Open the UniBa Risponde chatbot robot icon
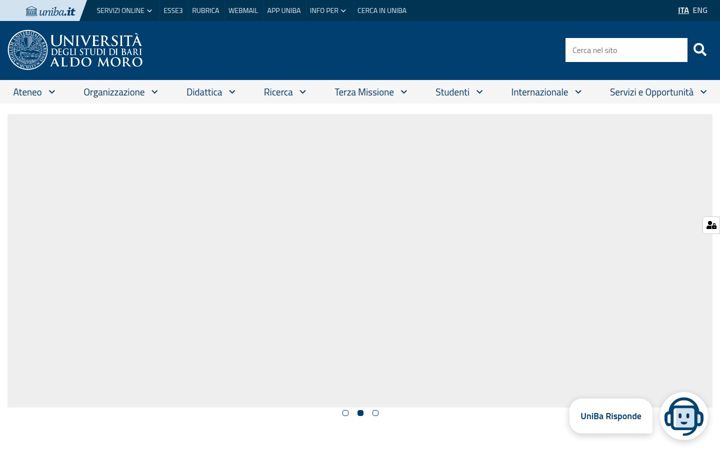 (684, 416)
